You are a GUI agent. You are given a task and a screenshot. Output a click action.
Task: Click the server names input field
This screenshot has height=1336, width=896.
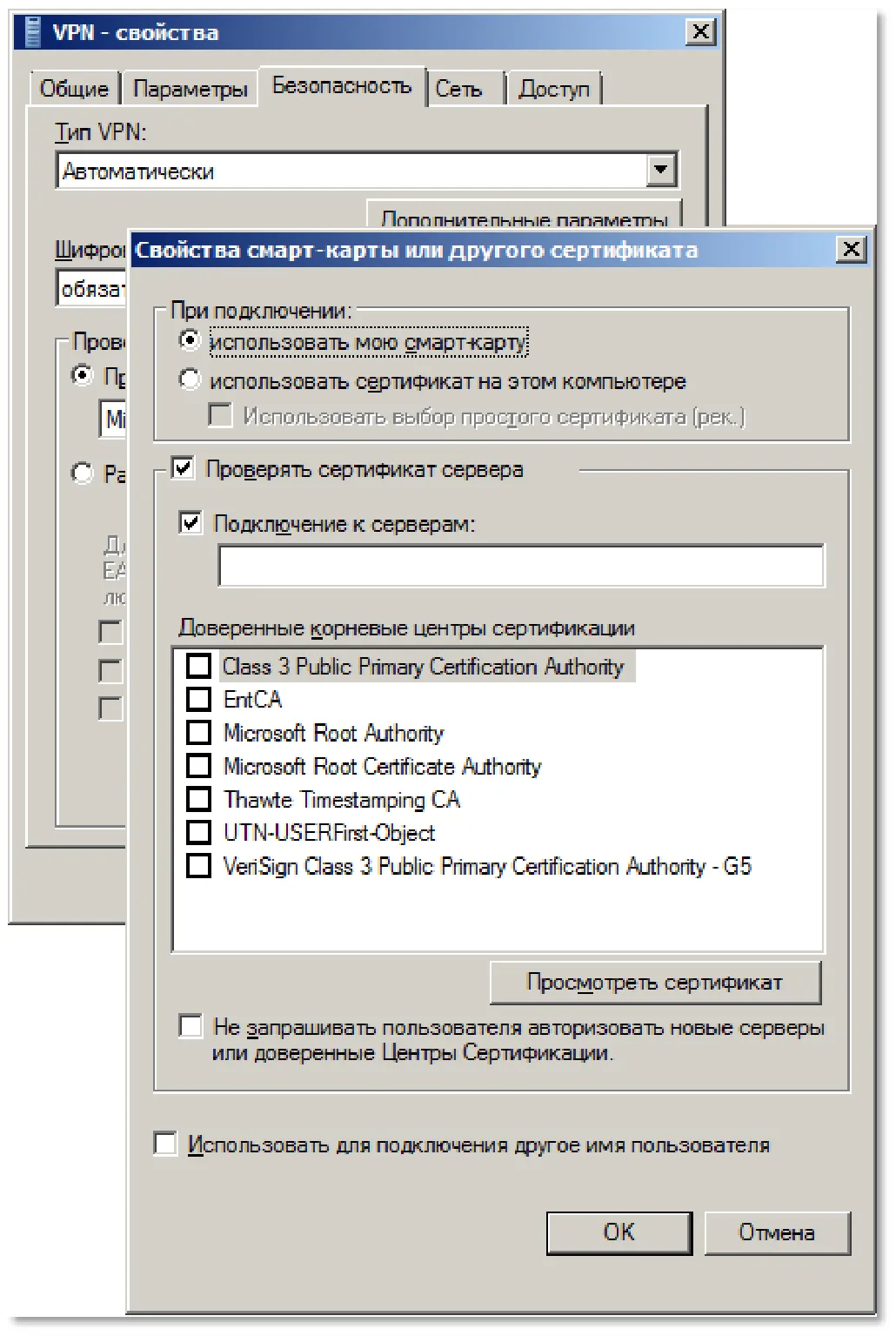tap(521, 566)
